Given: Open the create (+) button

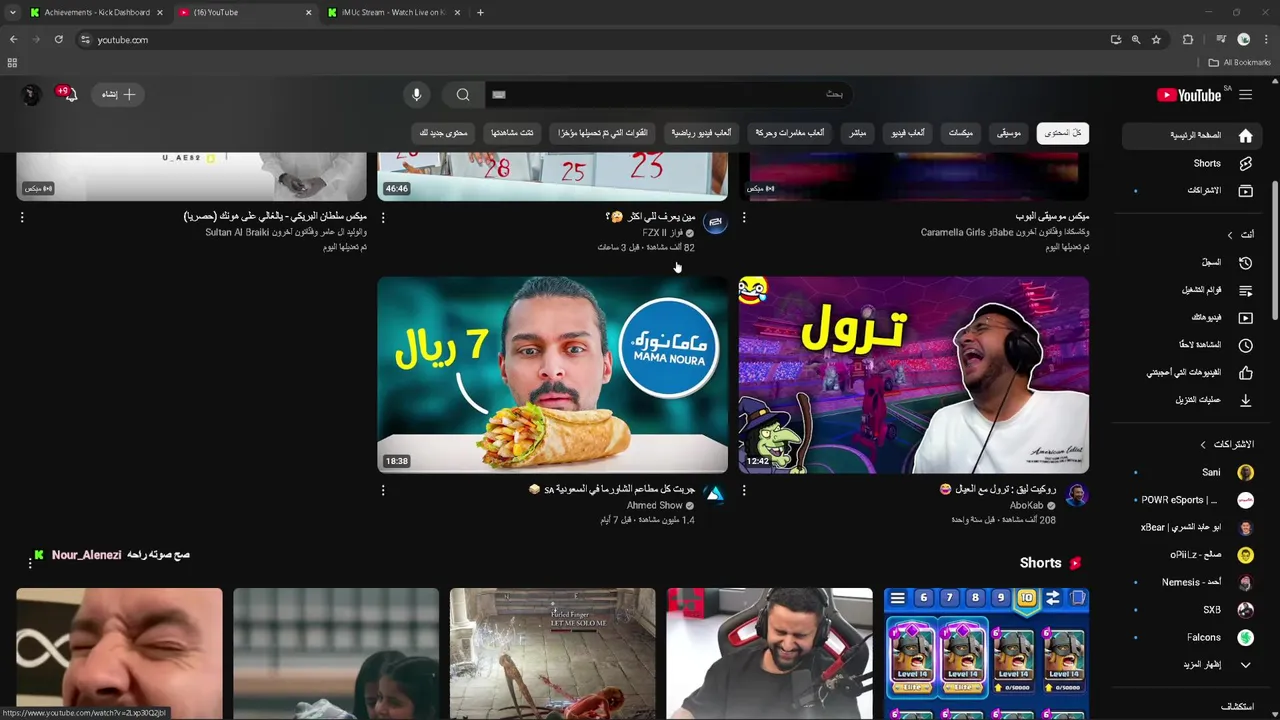Looking at the screenshot, I should click(118, 94).
